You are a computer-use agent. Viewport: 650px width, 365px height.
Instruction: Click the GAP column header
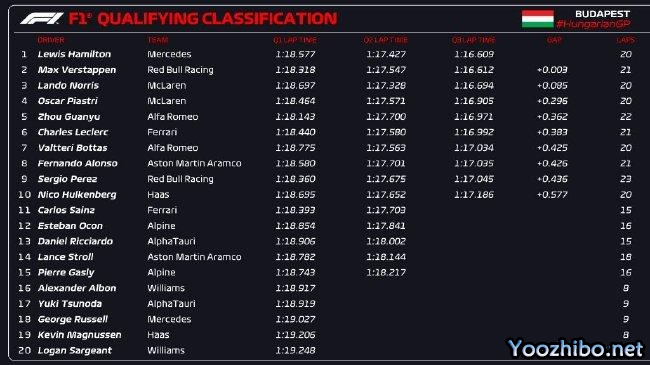tap(554, 40)
